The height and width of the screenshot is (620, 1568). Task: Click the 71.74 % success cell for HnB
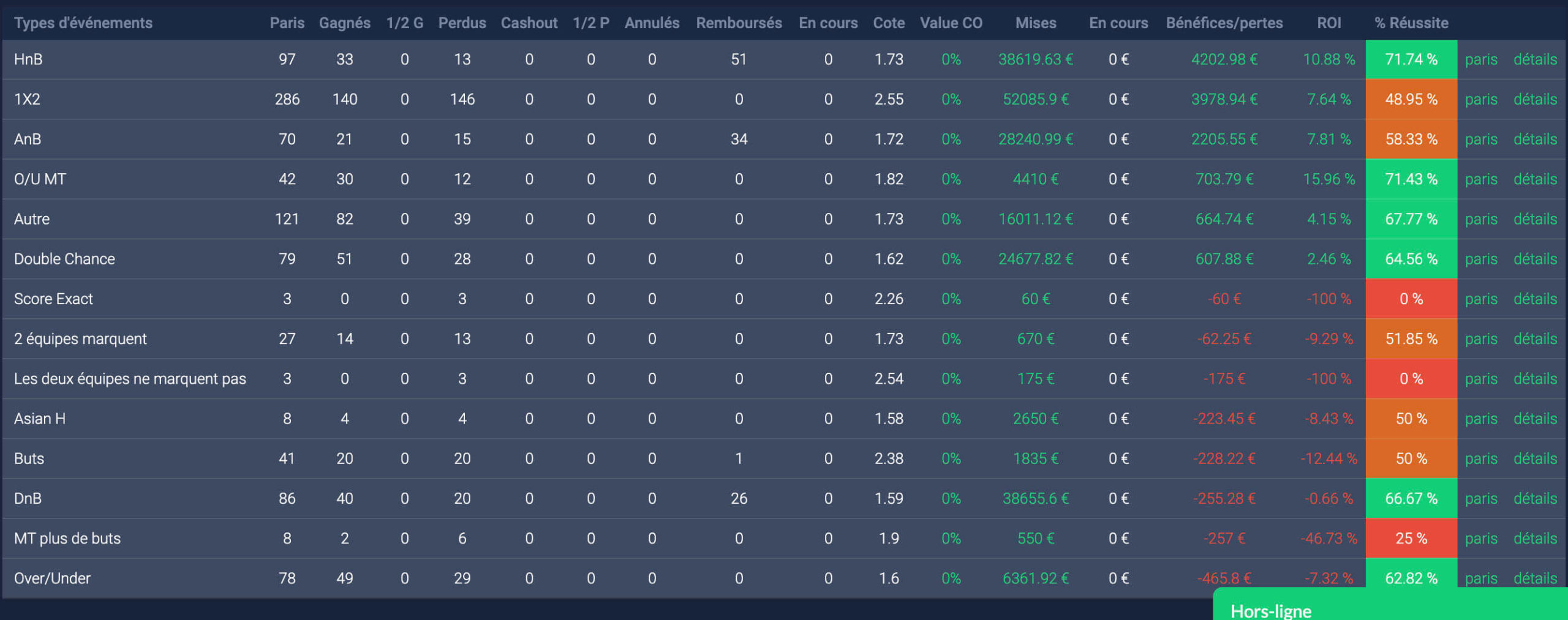[x=1411, y=59]
